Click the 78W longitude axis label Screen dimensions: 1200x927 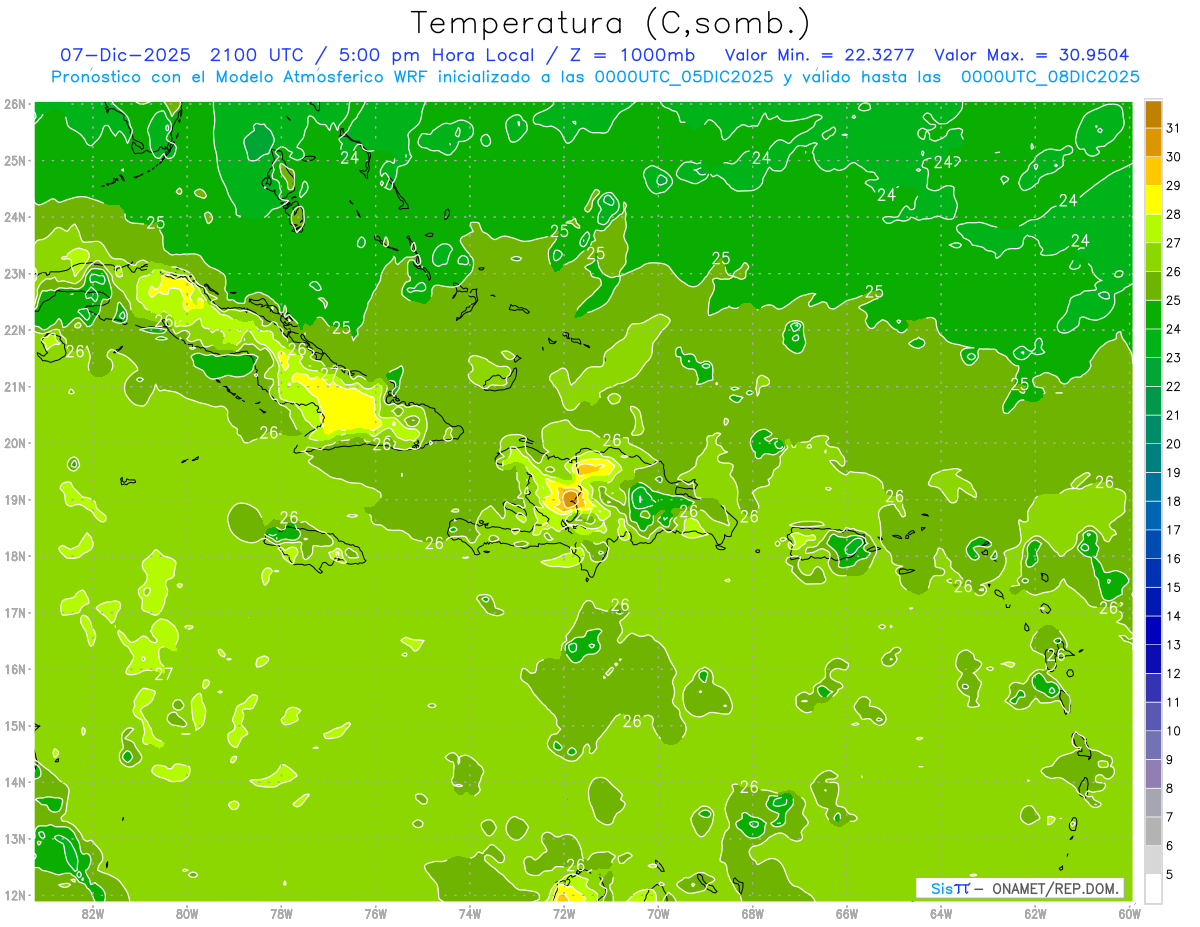(x=281, y=913)
